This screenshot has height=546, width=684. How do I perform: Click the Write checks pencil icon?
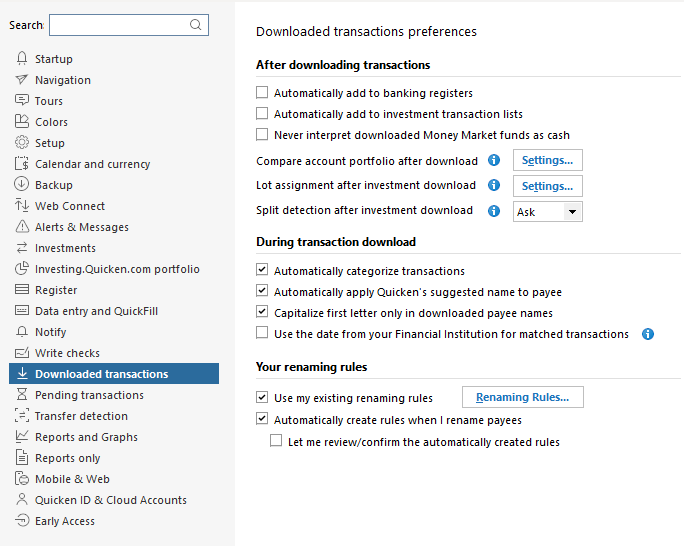[22, 353]
